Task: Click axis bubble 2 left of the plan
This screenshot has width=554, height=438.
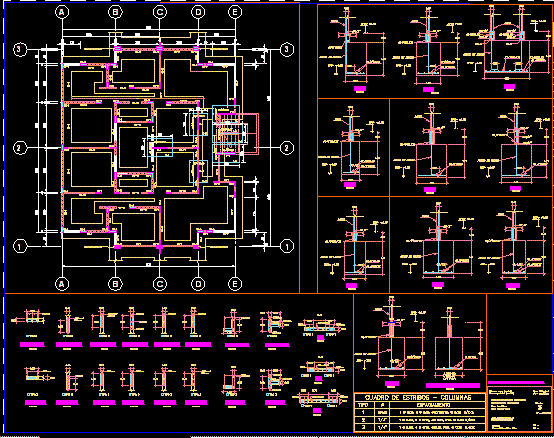Action: click(20, 148)
